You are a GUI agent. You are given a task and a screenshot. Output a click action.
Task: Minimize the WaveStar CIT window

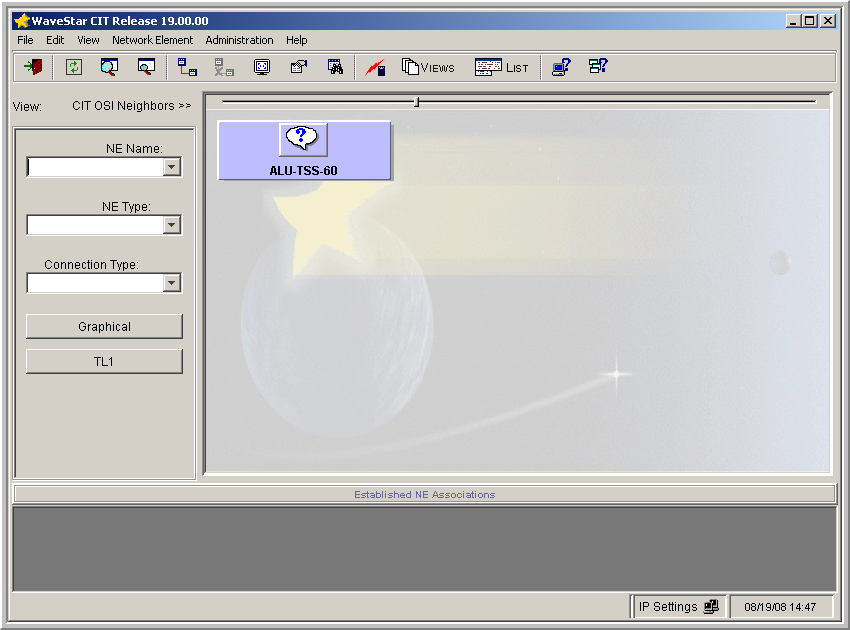coord(794,21)
